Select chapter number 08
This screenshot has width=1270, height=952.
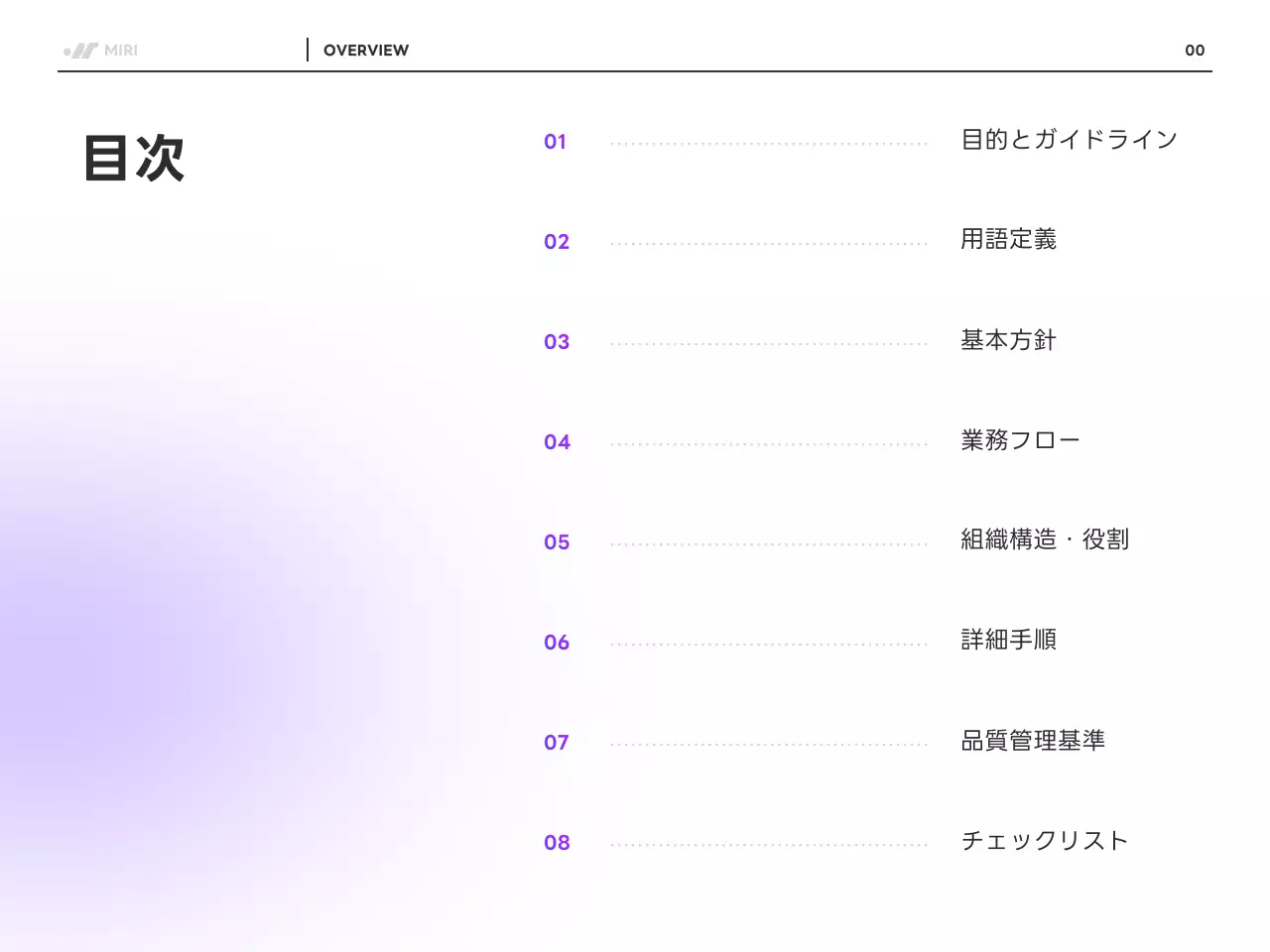[557, 842]
